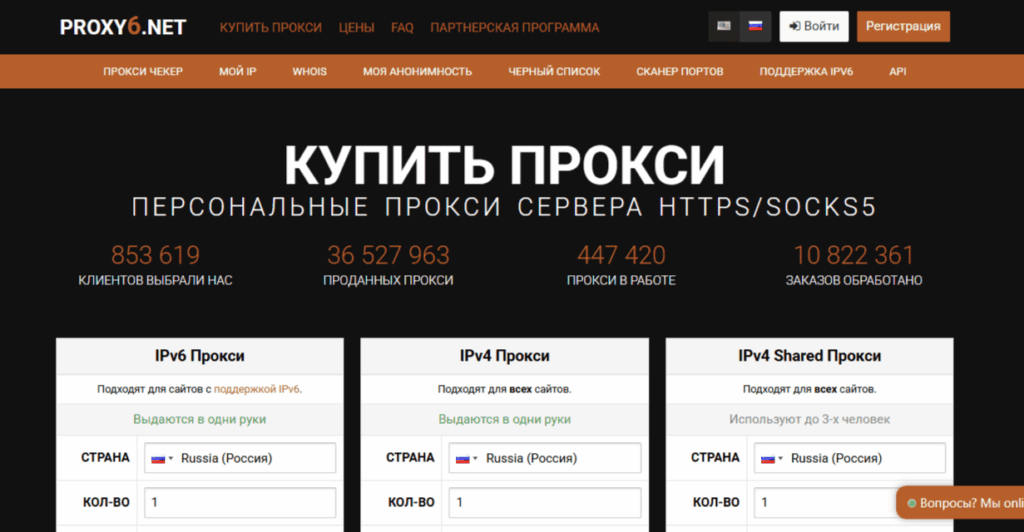The width and height of the screenshot is (1024, 532).
Task: Click the КУПИТЬ ПРОКСИ main heading
Action: pyautogui.click(x=504, y=165)
